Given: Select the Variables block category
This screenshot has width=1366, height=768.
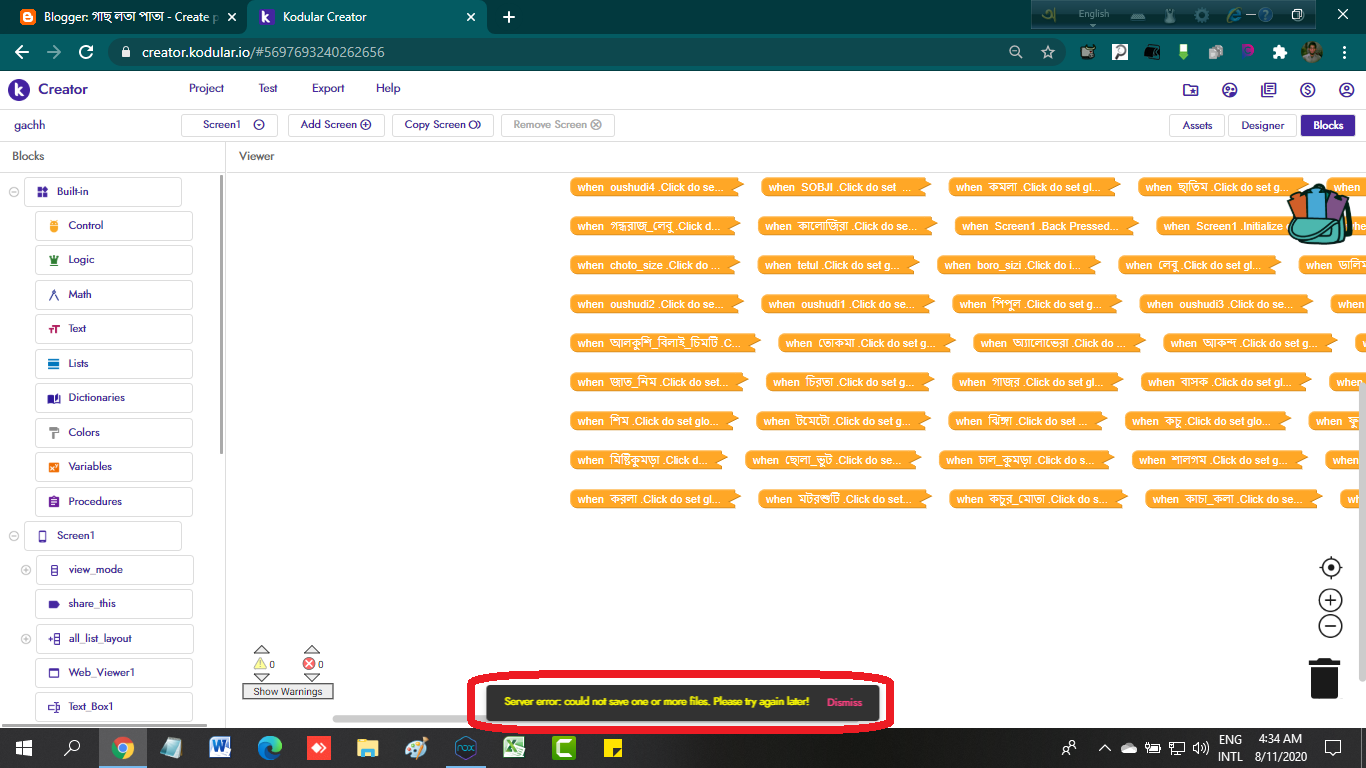Looking at the screenshot, I should 114,467.
